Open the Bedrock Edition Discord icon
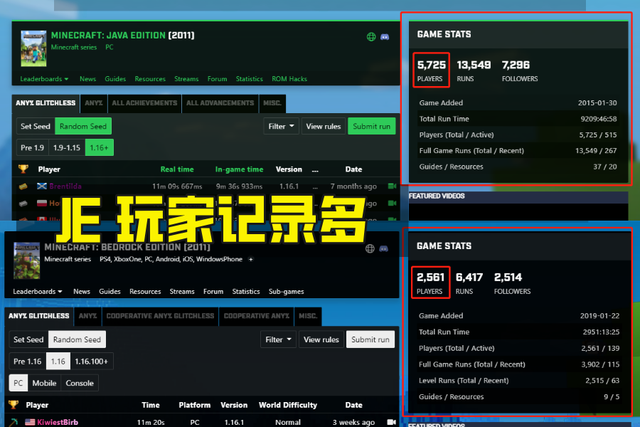The image size is (640, 427). click(x=384, y=249)
